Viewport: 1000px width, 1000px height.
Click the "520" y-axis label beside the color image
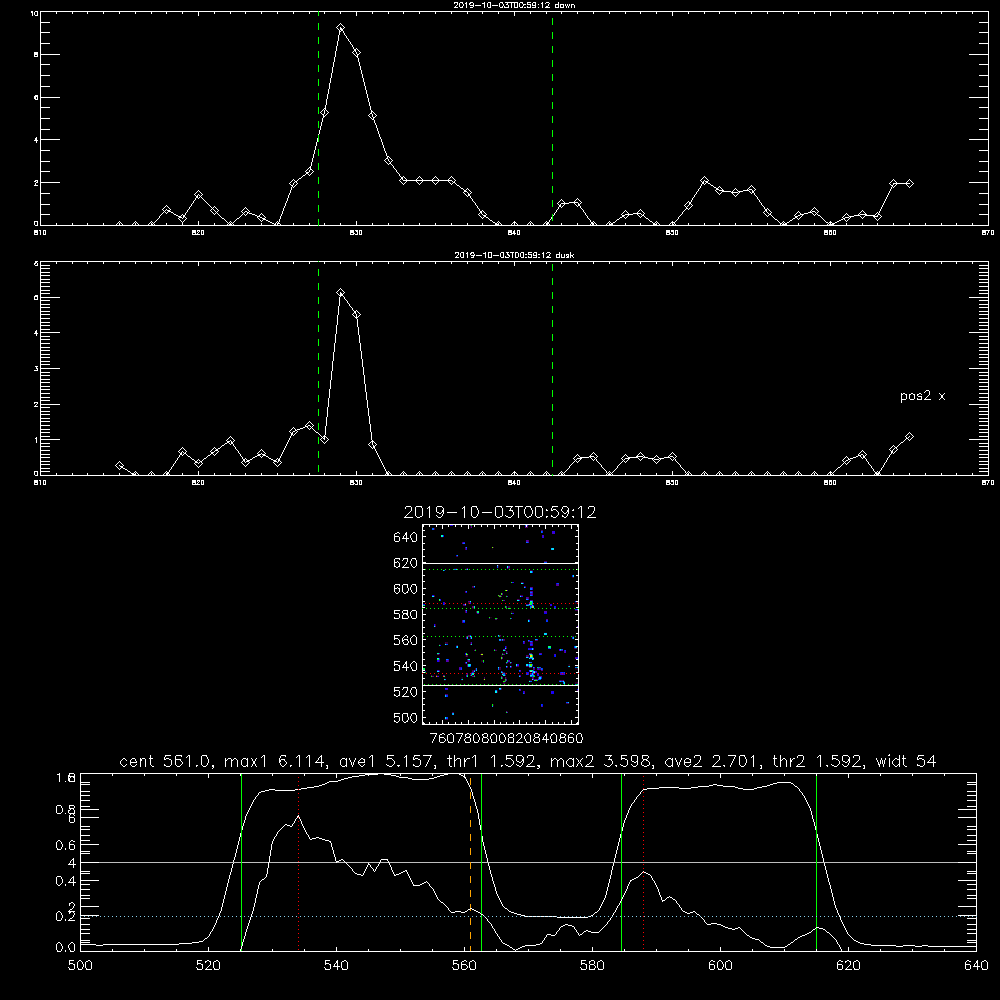coord(406,692)
